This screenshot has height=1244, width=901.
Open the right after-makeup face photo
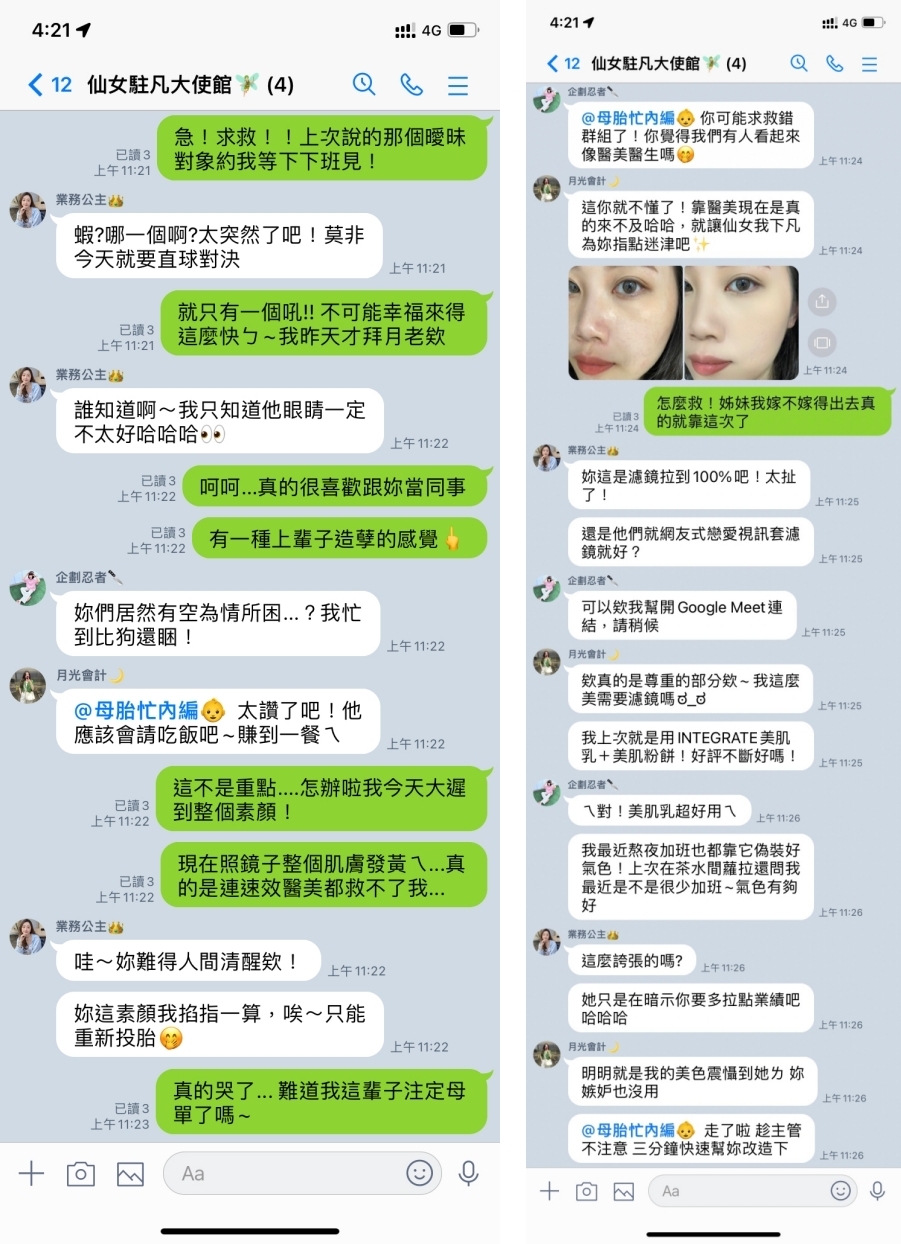coord(741,322)
